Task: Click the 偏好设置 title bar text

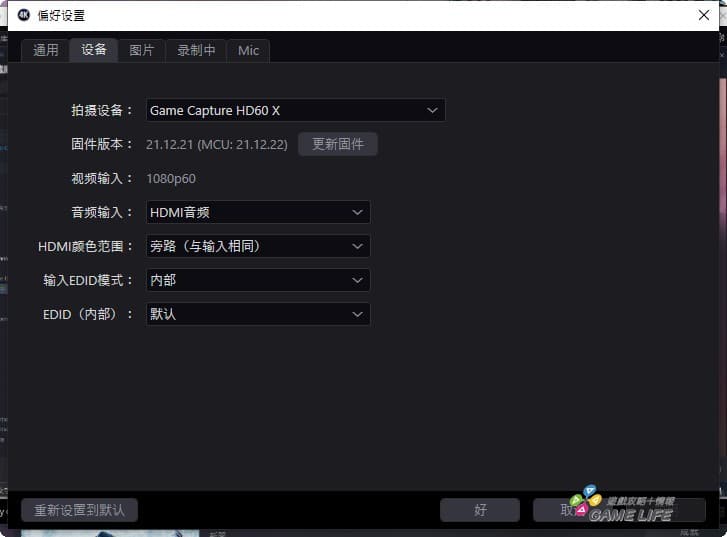Action: click(61, 15)
